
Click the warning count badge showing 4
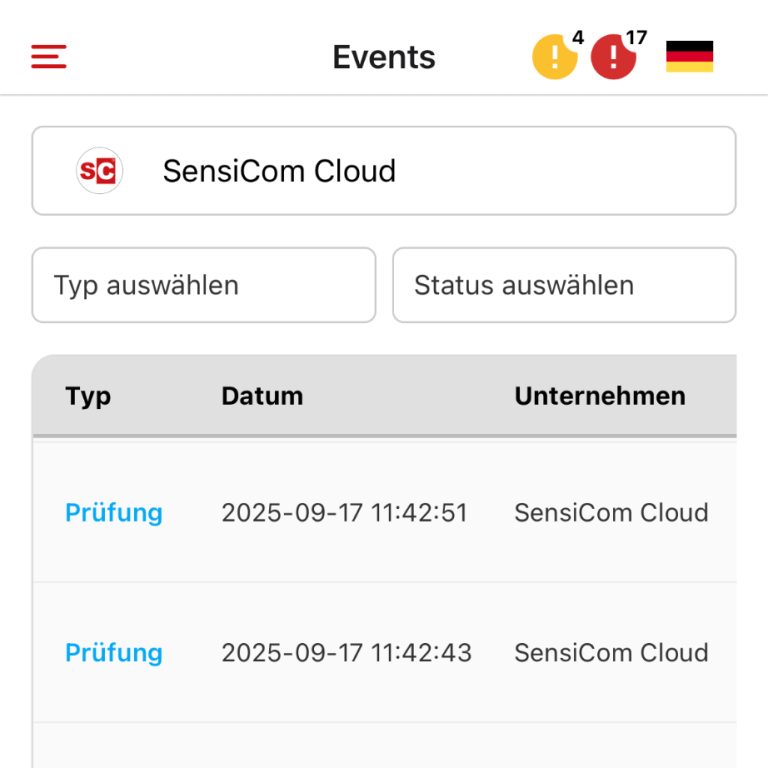click(x=578, y=39)
